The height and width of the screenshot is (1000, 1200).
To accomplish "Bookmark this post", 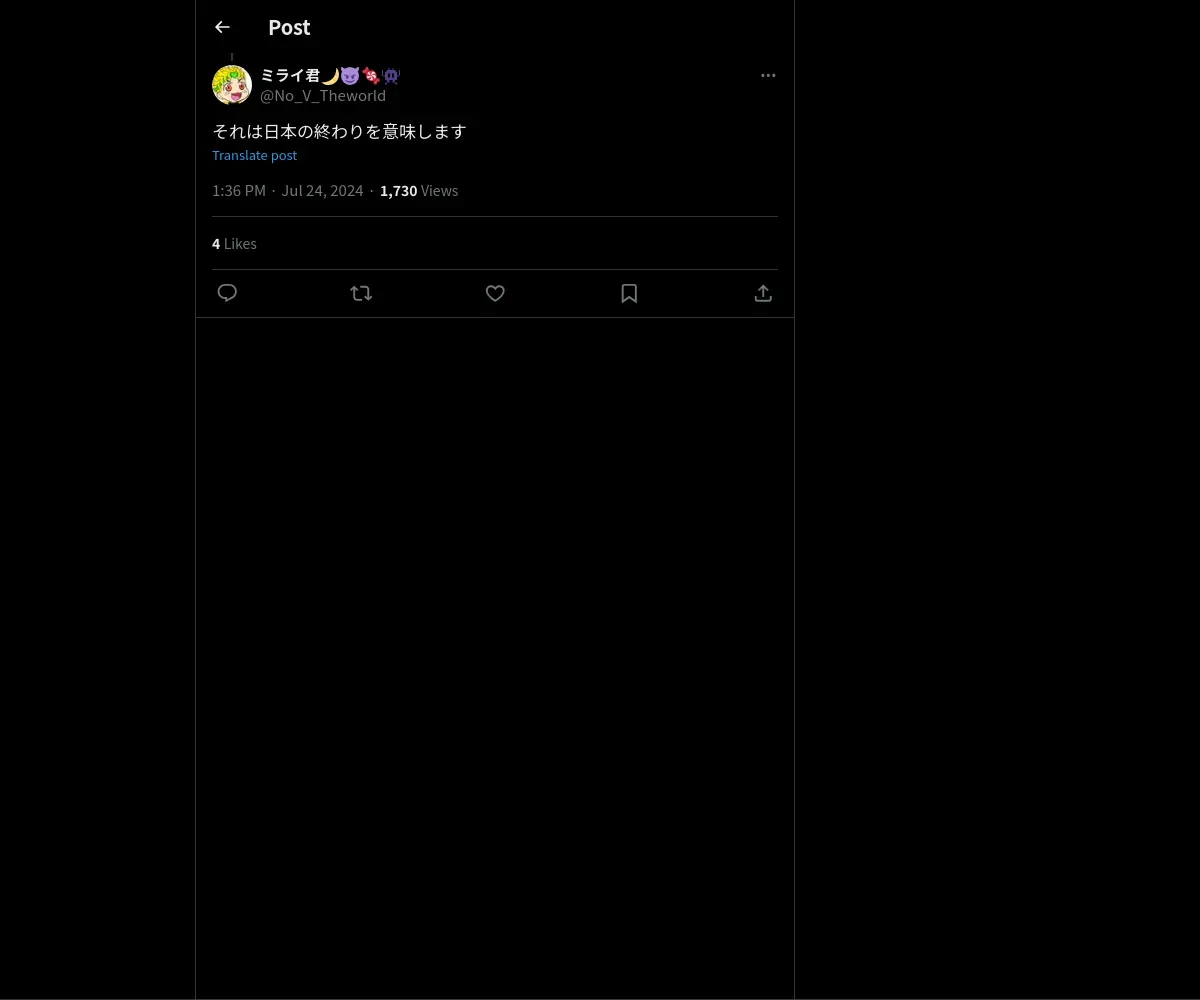I will (x=629, y=293).
